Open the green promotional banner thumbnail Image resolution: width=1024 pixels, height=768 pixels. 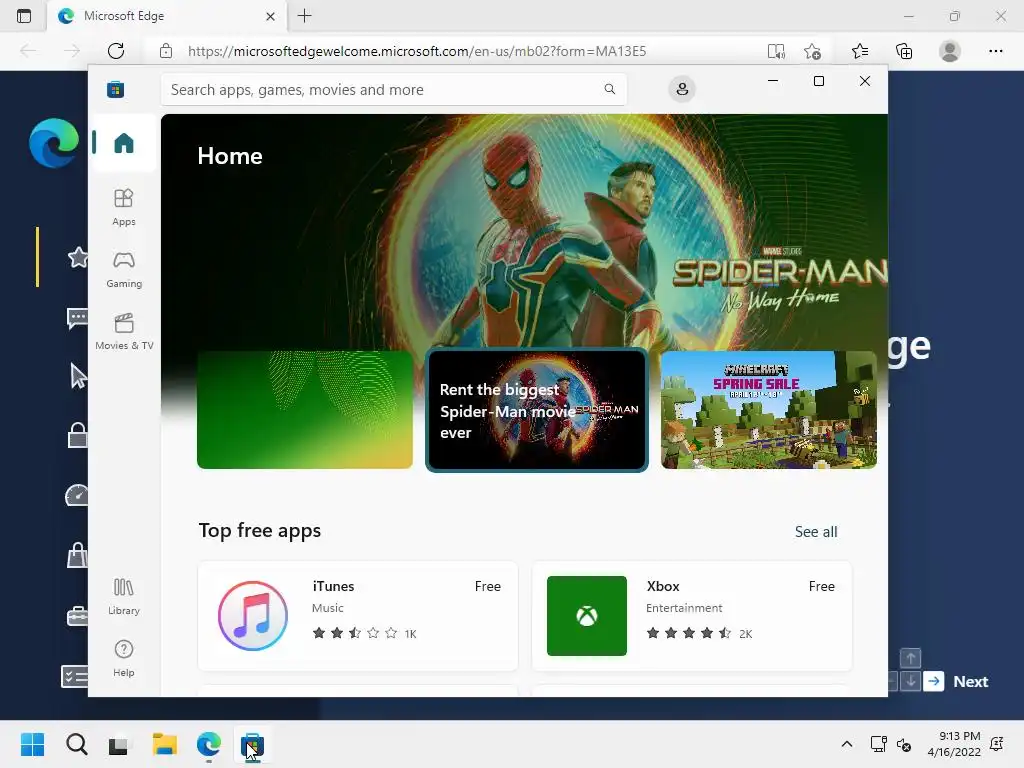(305, 409)
